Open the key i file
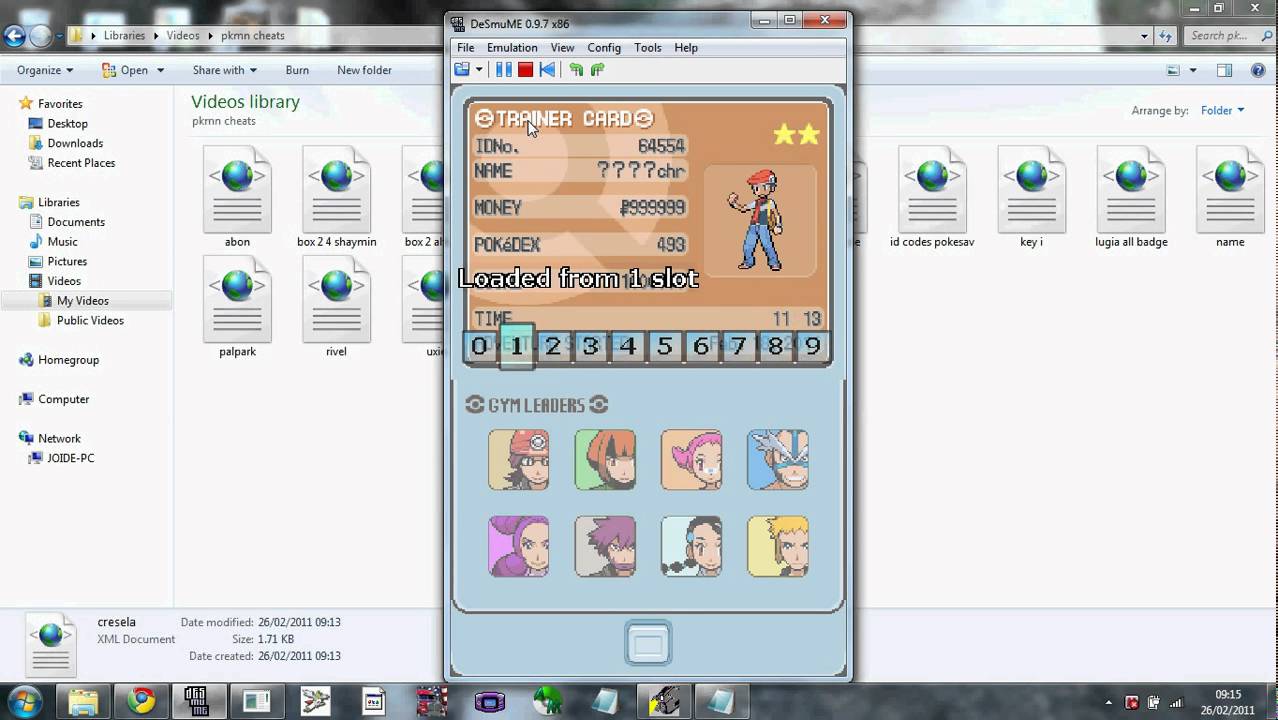This screenshot has height=720, width=1278. coord(1031,198)
